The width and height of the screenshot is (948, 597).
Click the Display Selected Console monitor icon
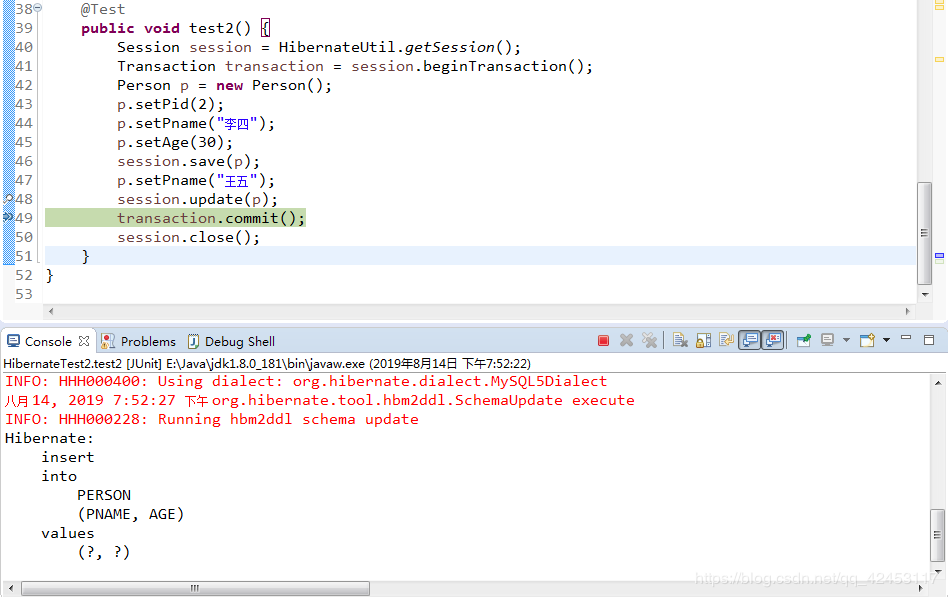click(828, 340)
